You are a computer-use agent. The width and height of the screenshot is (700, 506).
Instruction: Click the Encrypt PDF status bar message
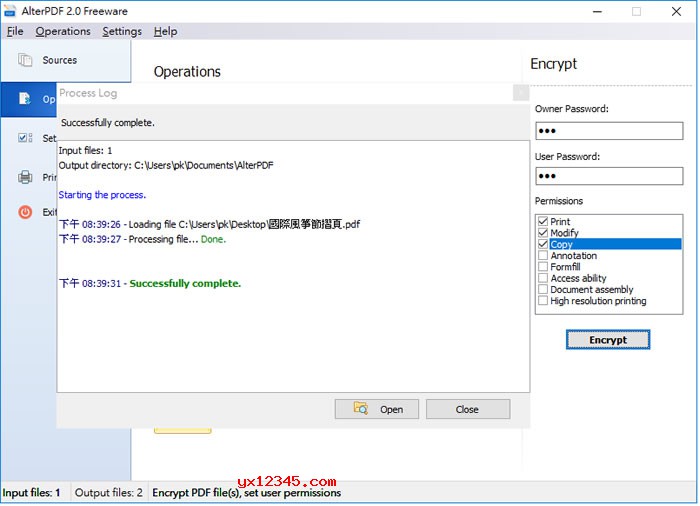coord(247,493)
